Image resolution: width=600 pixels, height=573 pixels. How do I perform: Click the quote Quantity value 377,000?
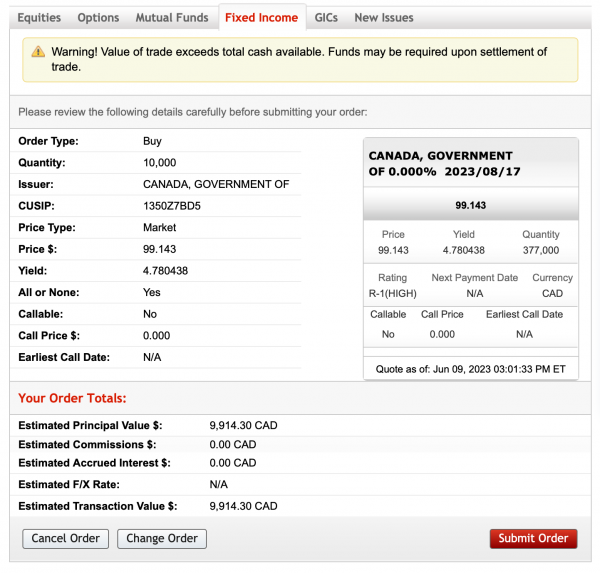(x=541, y=250)
